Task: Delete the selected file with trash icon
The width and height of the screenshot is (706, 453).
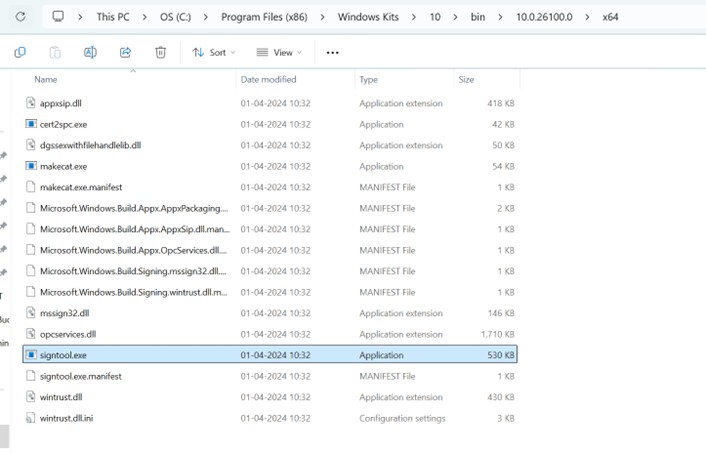Action: coord(160,53)
